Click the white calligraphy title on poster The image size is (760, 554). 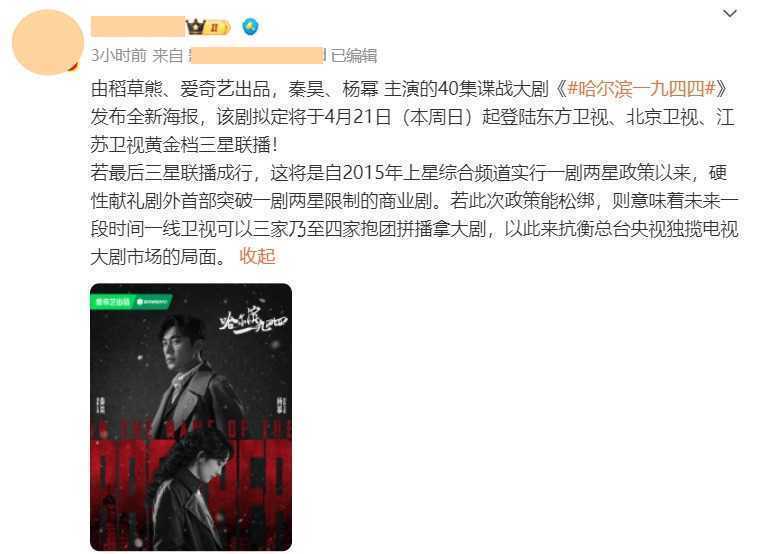pos(253,322)
